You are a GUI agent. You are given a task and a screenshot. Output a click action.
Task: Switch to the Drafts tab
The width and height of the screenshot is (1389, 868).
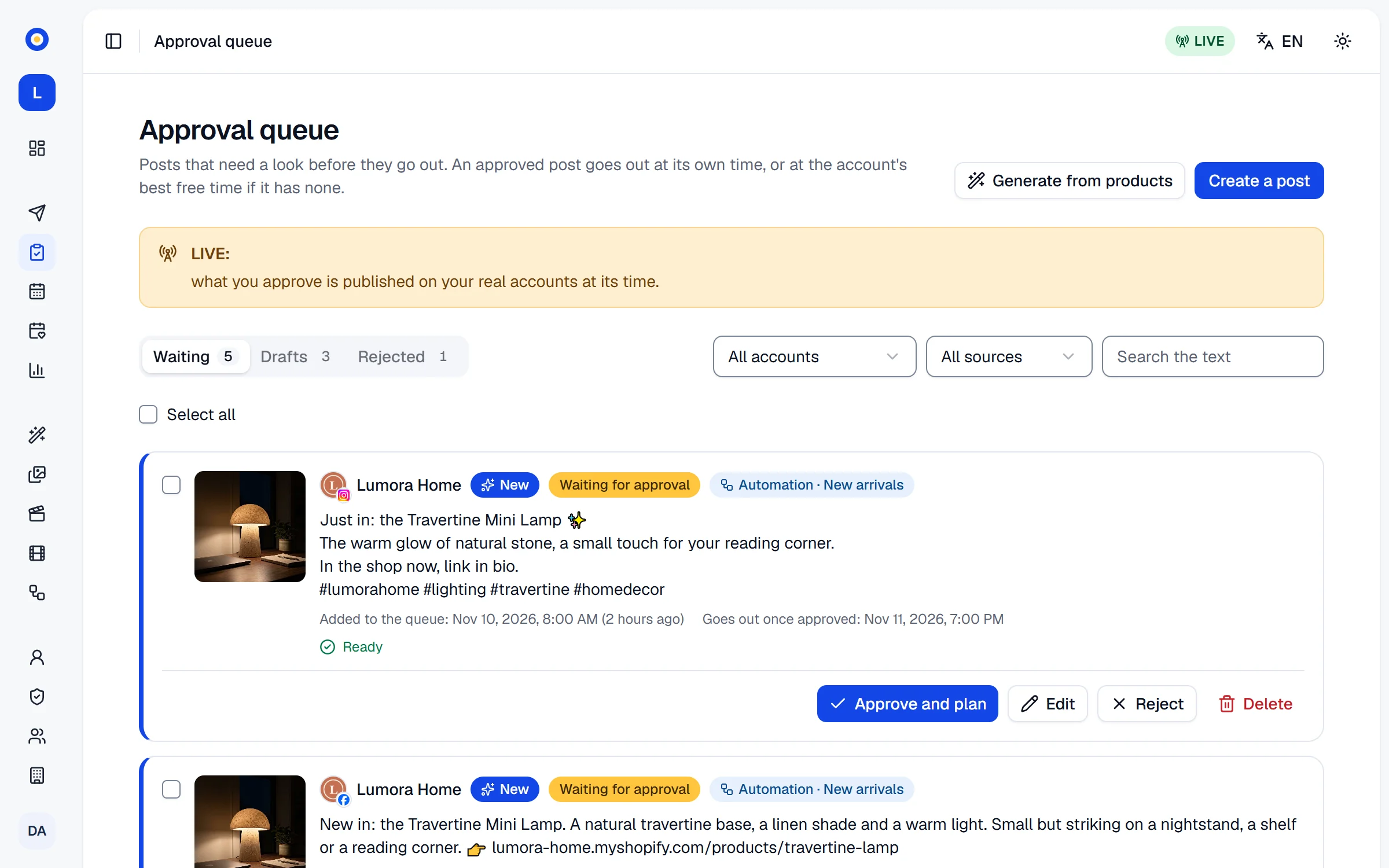(x=295, y=356)
